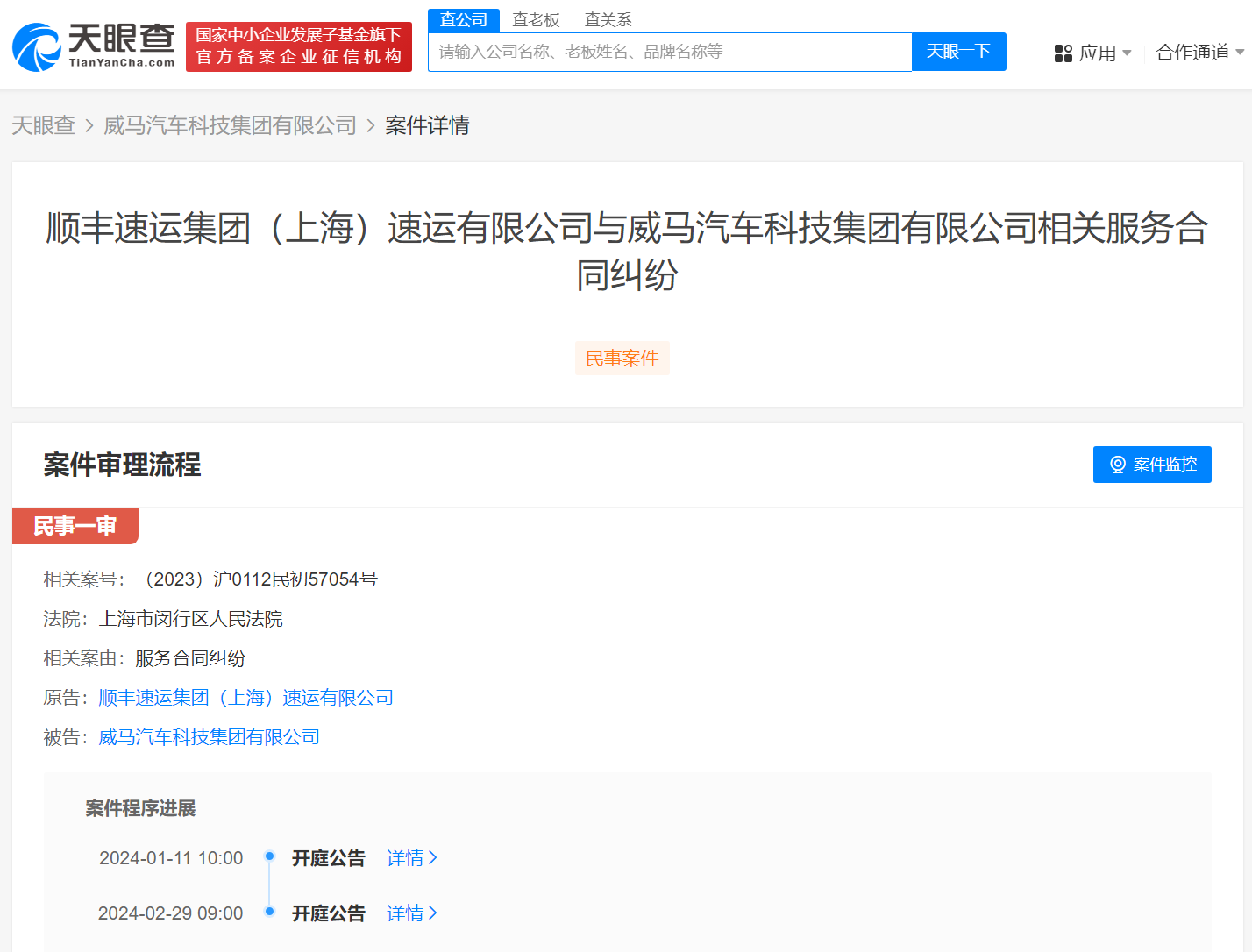The width and height of the screenshot is (1252, 952).
Task: Click the 民事案件 tag
Action: click(x=622, y=358)
